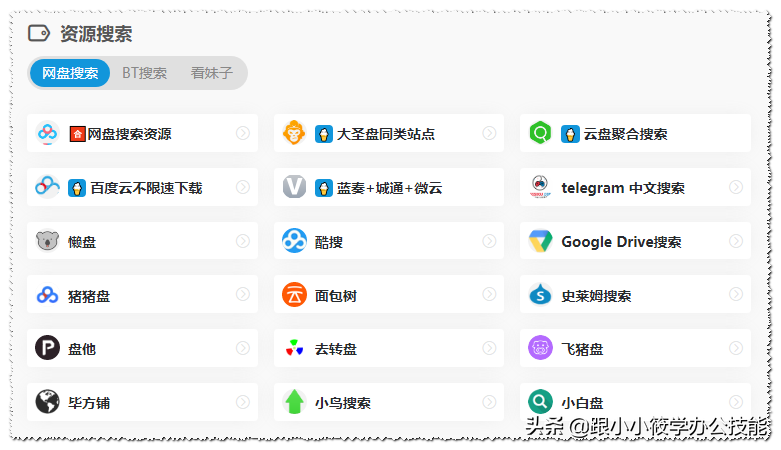Click the black P icon of 盘他
The height and width of the screenshot is (450, 781).
pos(47,348)
